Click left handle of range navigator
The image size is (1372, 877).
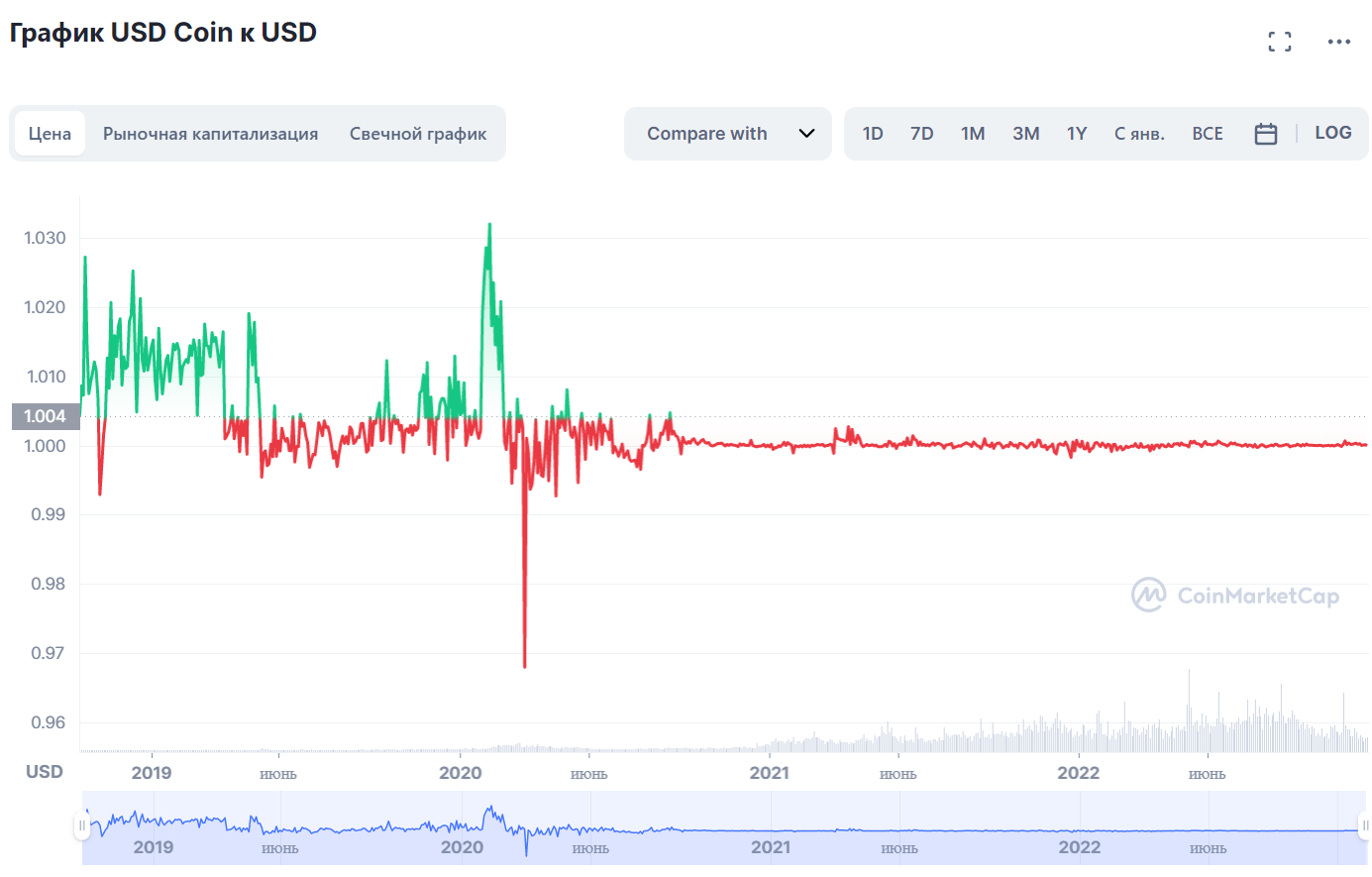pos(82,825)
